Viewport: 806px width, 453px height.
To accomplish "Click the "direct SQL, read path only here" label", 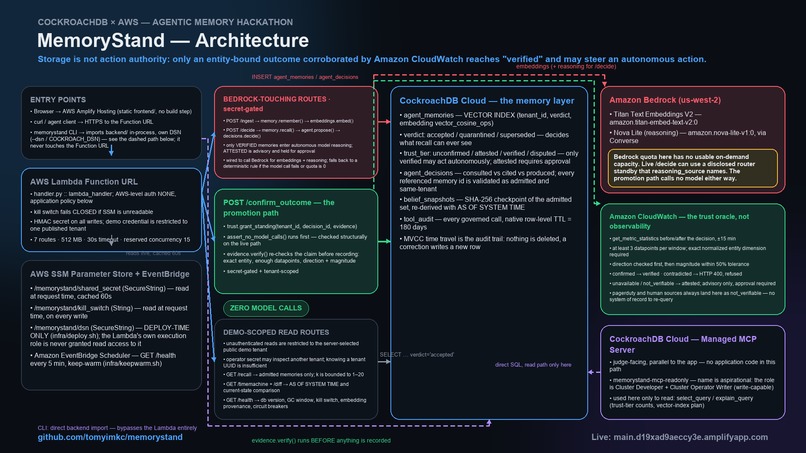I will click(533, 365).
